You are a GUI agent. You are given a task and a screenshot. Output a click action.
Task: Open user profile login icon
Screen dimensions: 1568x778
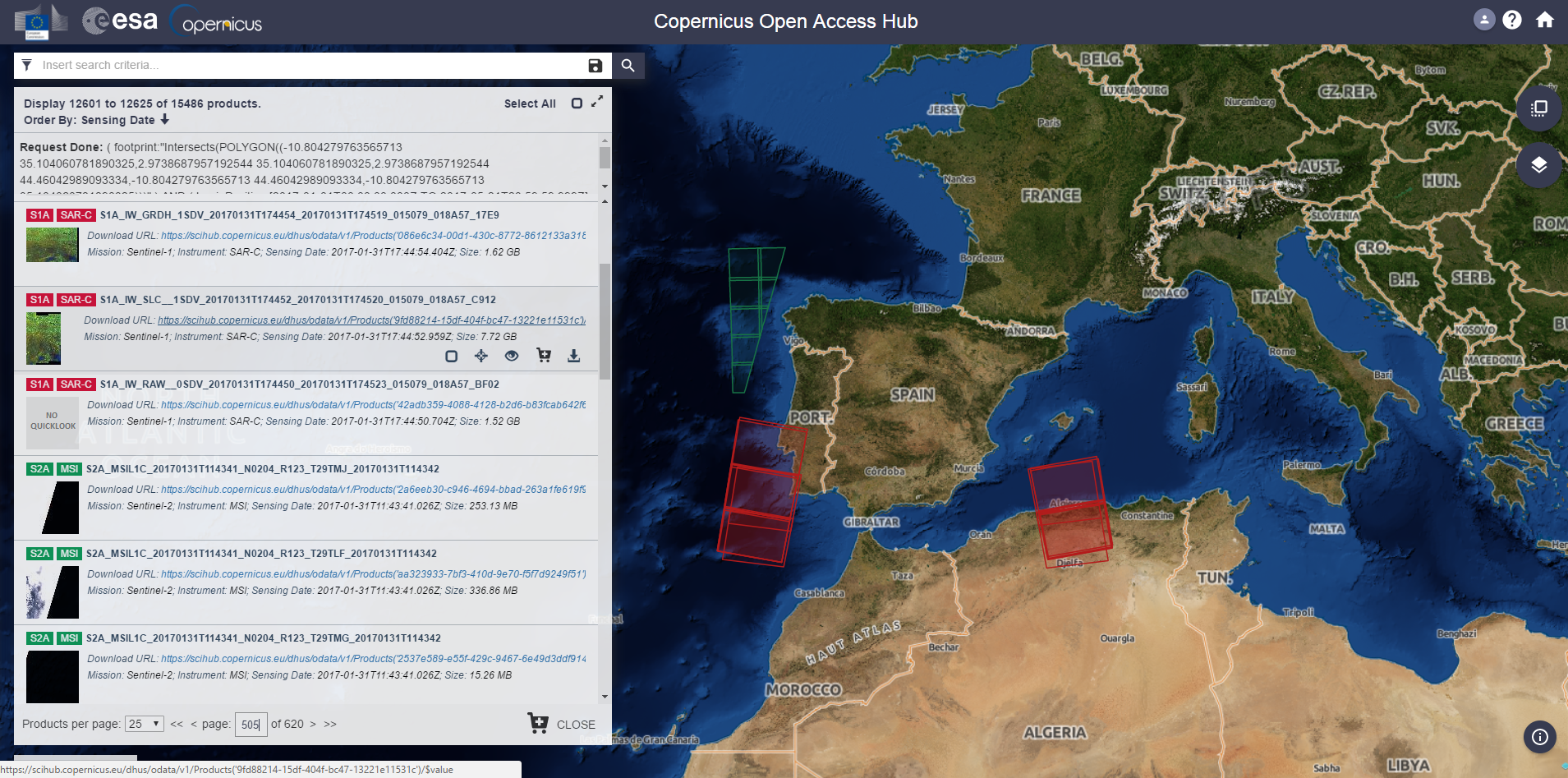coord(1484,20)
